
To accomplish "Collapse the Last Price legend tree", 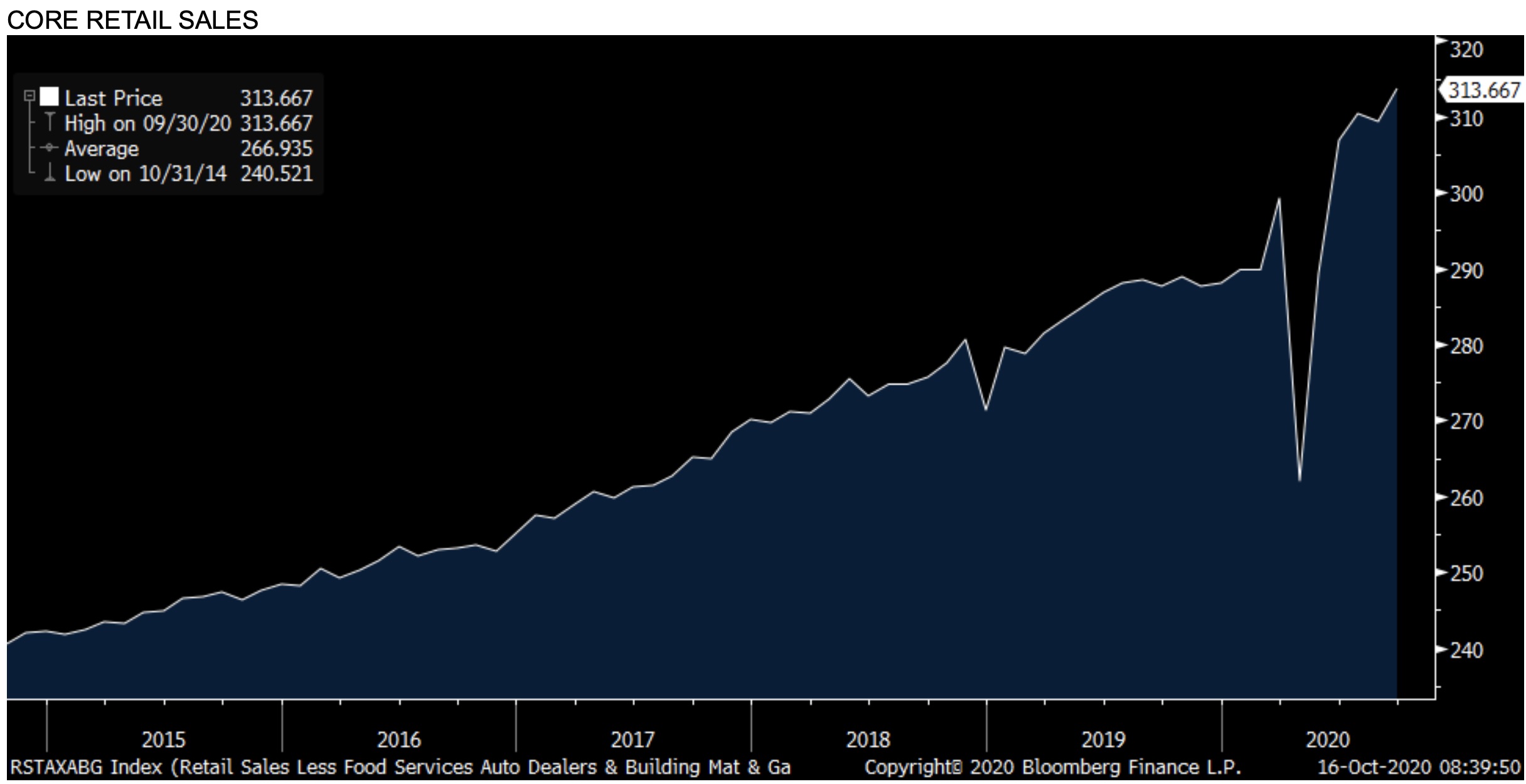I will 29,97.
